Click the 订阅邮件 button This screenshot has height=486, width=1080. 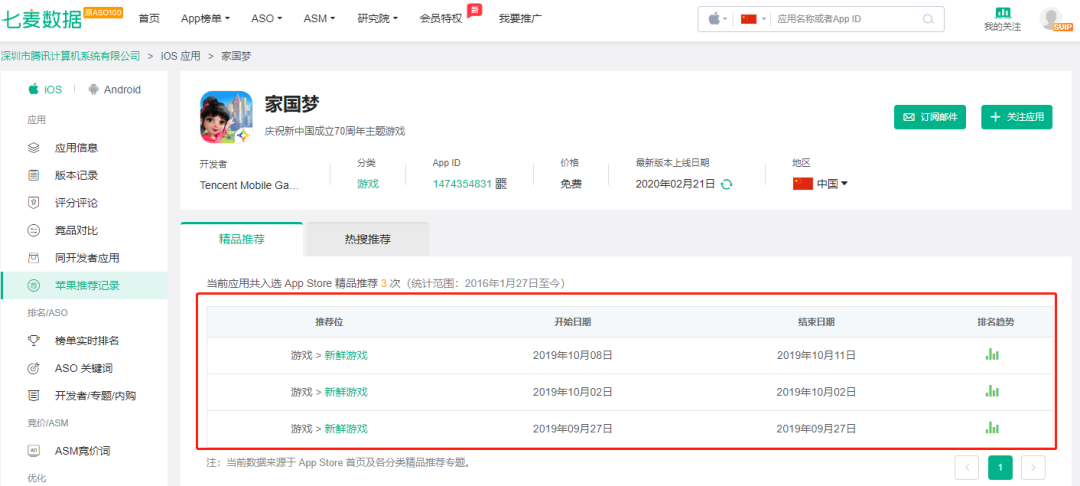pos(930,117)
